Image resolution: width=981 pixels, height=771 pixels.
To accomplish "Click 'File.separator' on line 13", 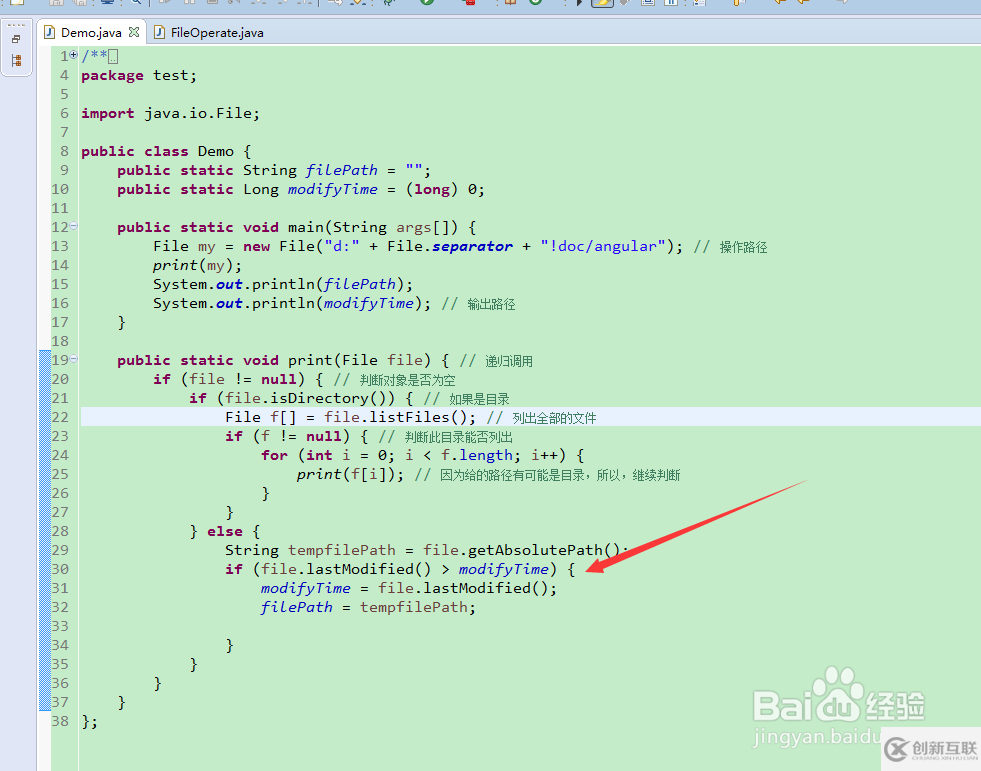I will [450, 246].
